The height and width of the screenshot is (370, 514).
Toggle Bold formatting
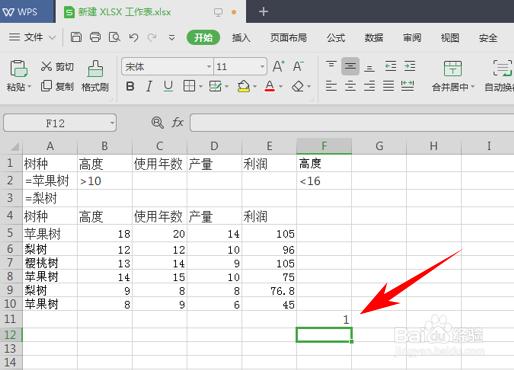coord(130,87)
